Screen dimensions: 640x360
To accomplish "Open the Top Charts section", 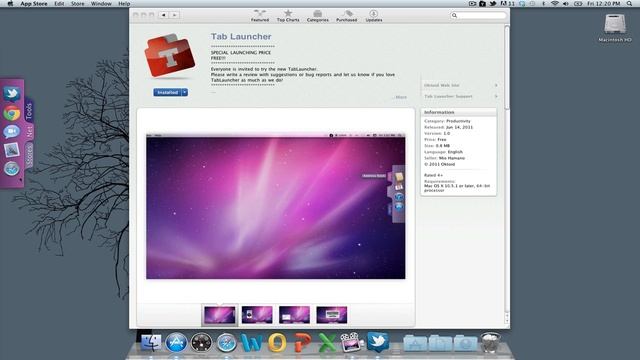I will (x=288, y=16).
